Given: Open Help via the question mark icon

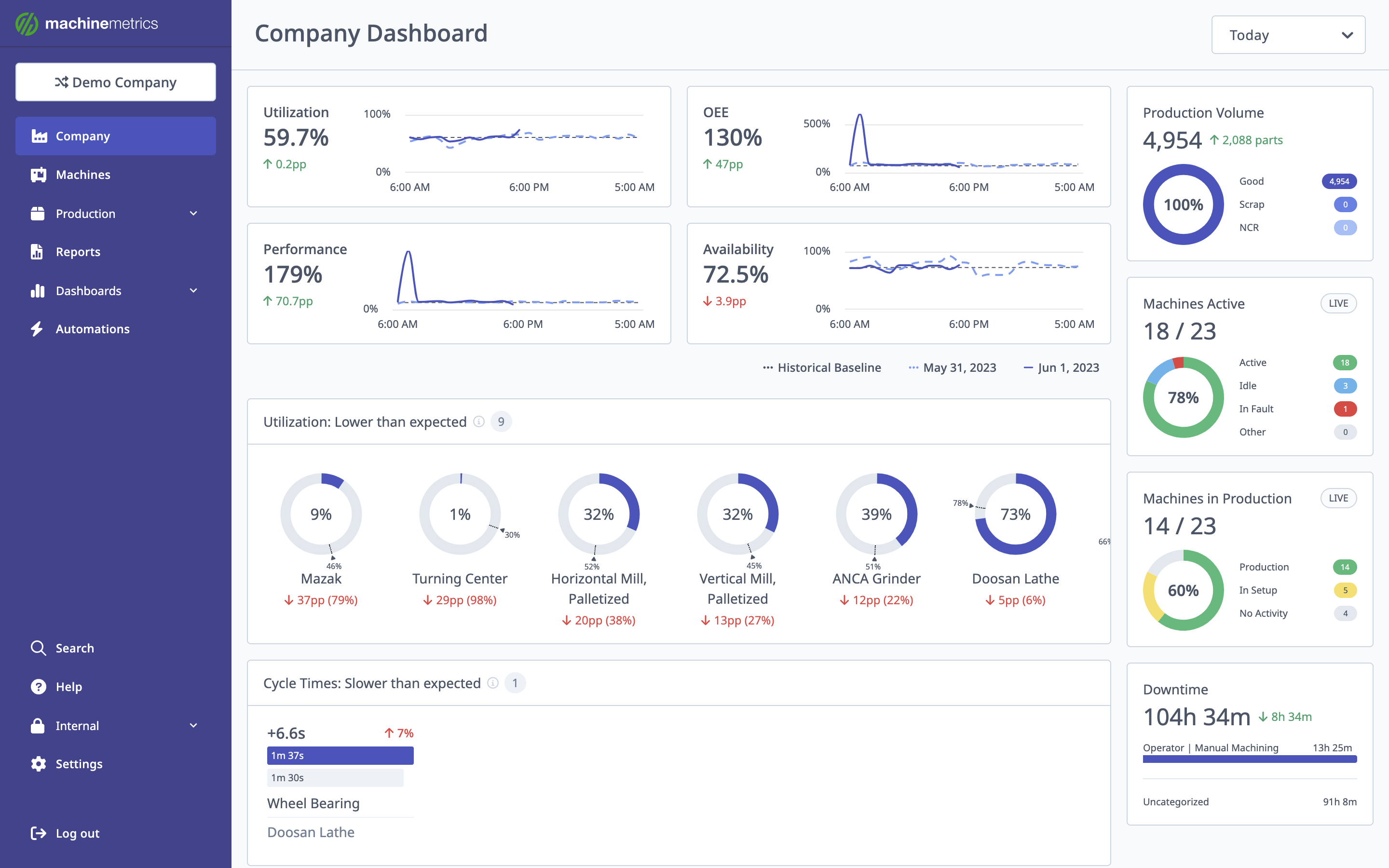Looking at the screenshot, I should tap(38, 686).
